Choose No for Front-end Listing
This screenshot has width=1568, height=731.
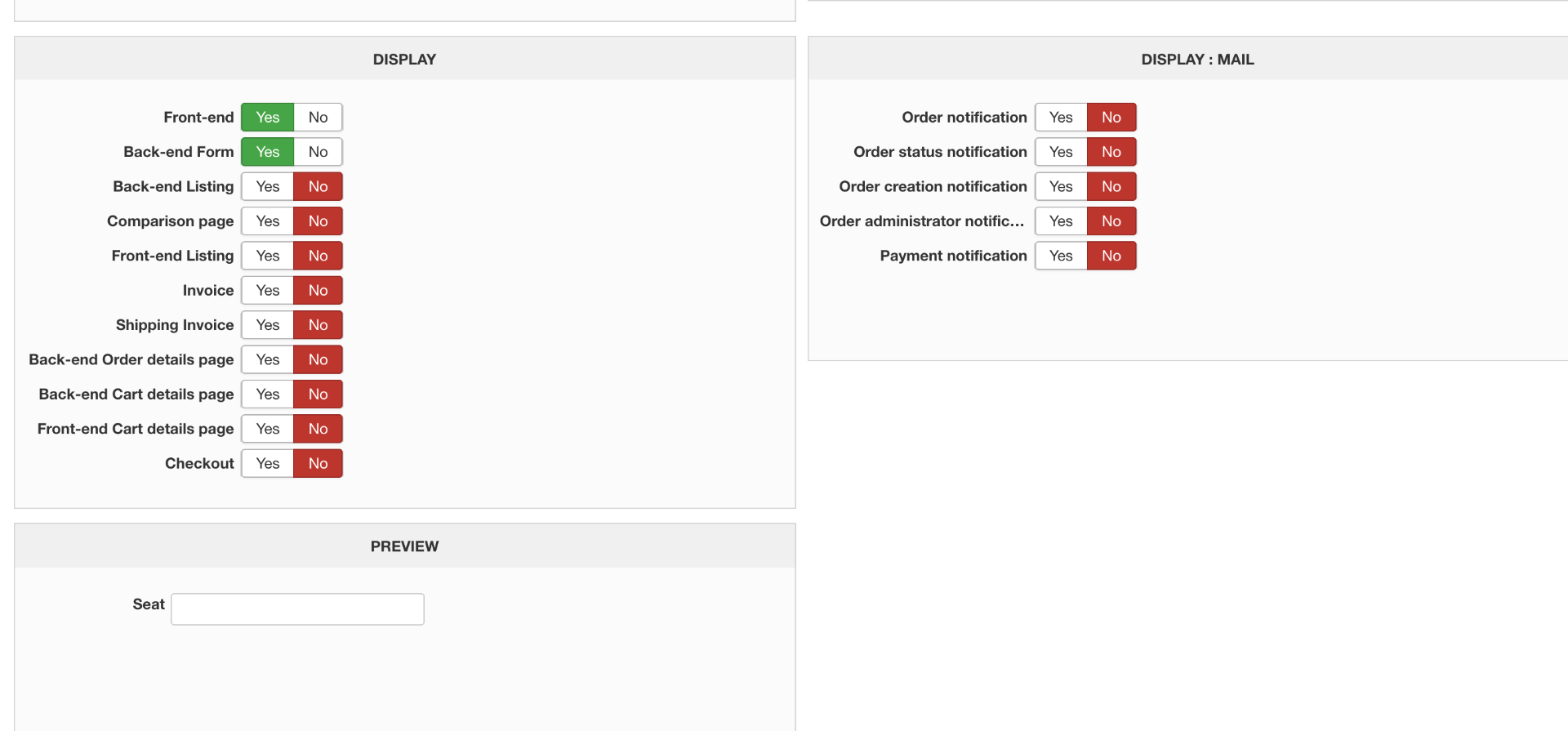318,256
